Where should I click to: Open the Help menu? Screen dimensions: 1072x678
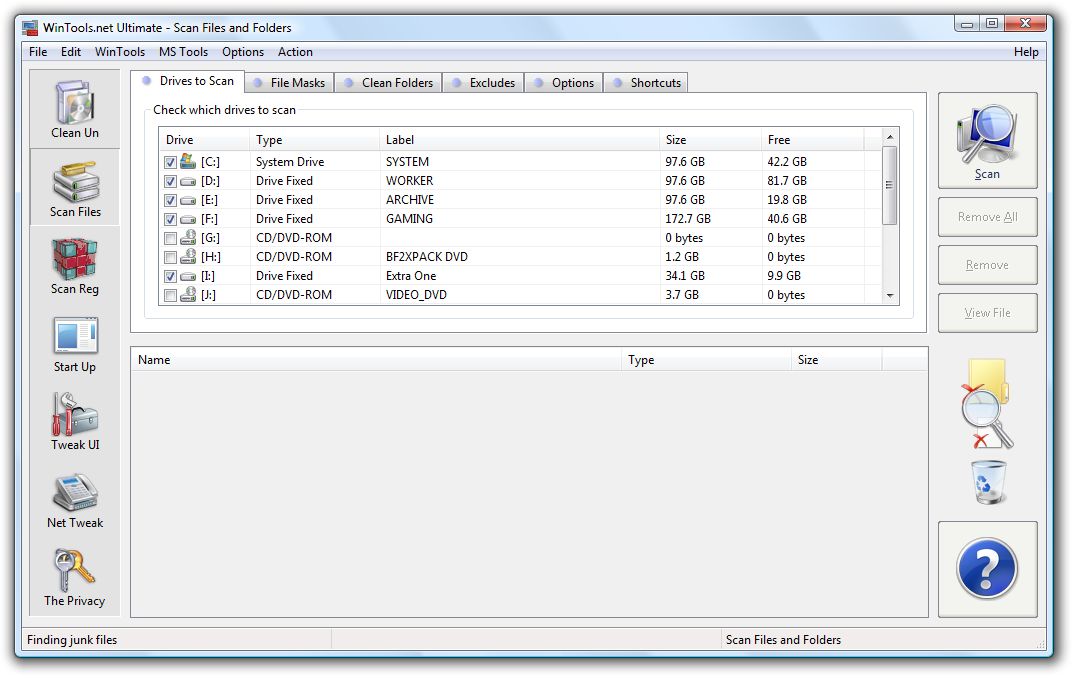[x=1026, y=52]
